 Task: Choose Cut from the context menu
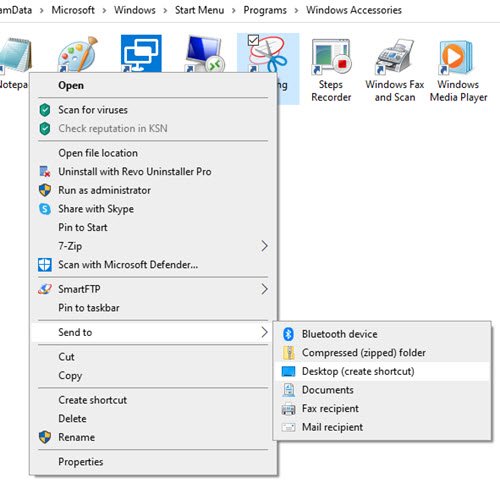153,357
